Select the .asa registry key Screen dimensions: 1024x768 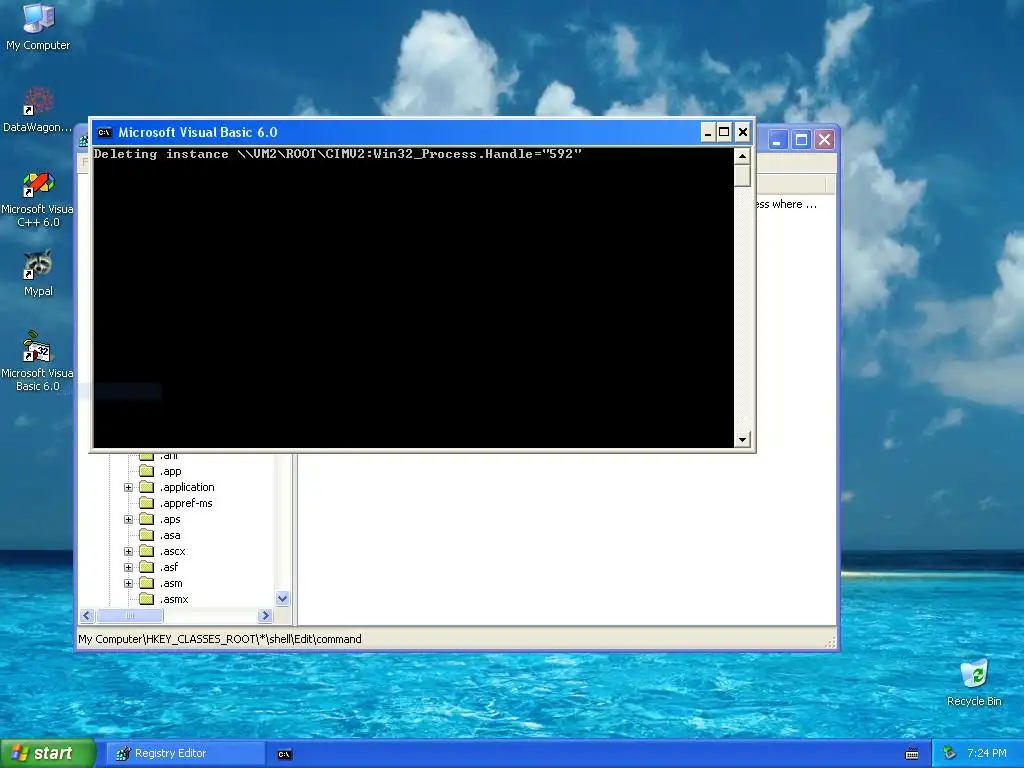coord(170,536)
